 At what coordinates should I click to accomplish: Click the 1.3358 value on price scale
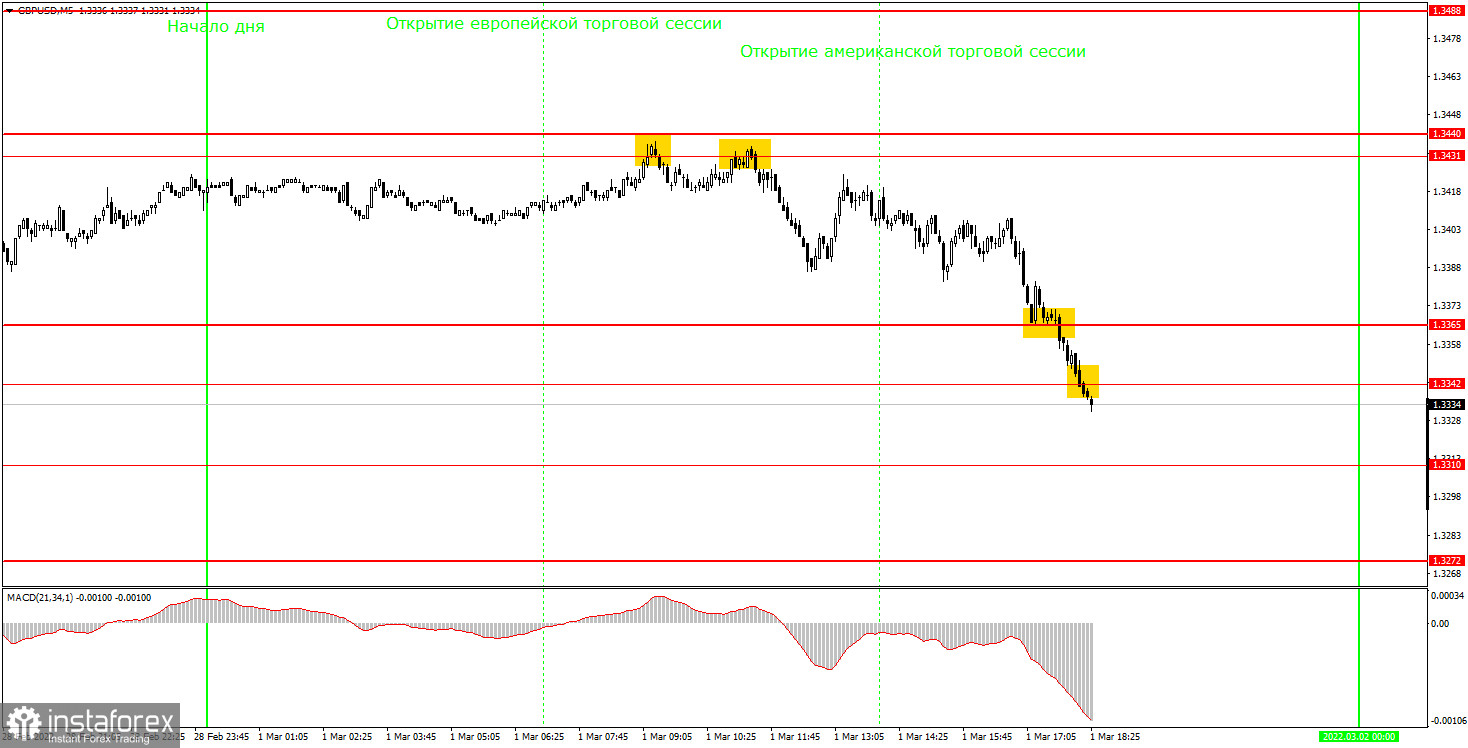[x=1446, y=344]
